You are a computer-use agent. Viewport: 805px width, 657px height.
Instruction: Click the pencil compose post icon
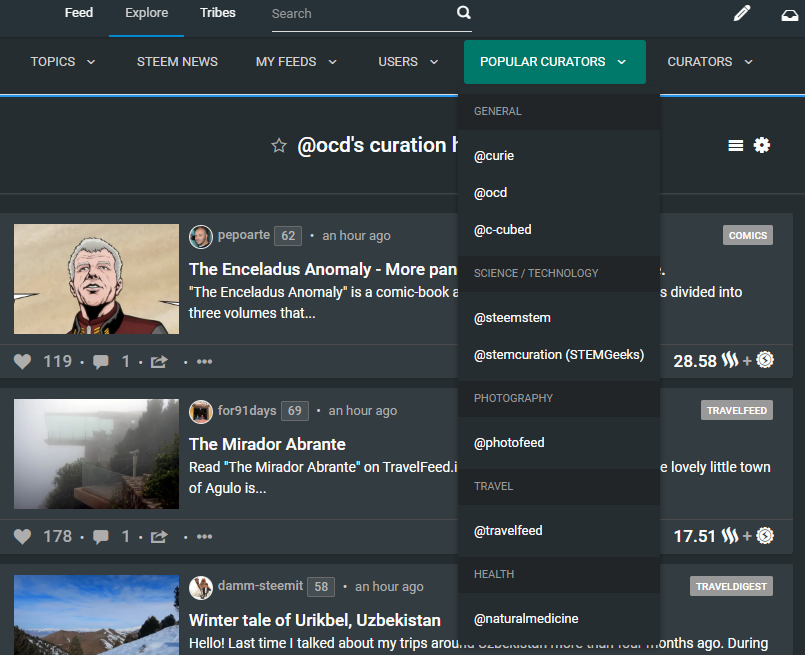pyautogui.click(x=741, y=14)
